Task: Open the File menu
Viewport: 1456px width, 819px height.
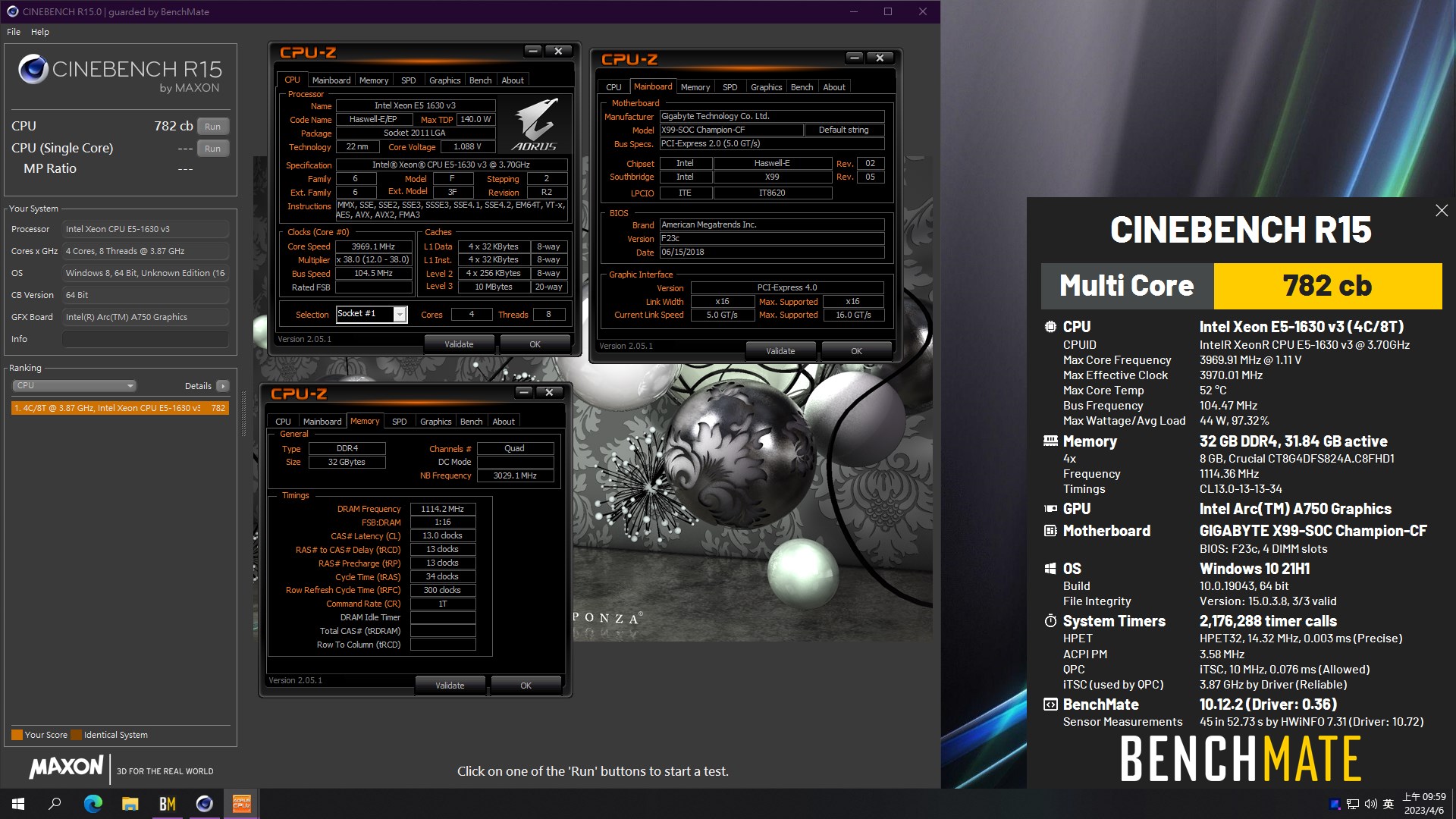Action: coord(14,32)
